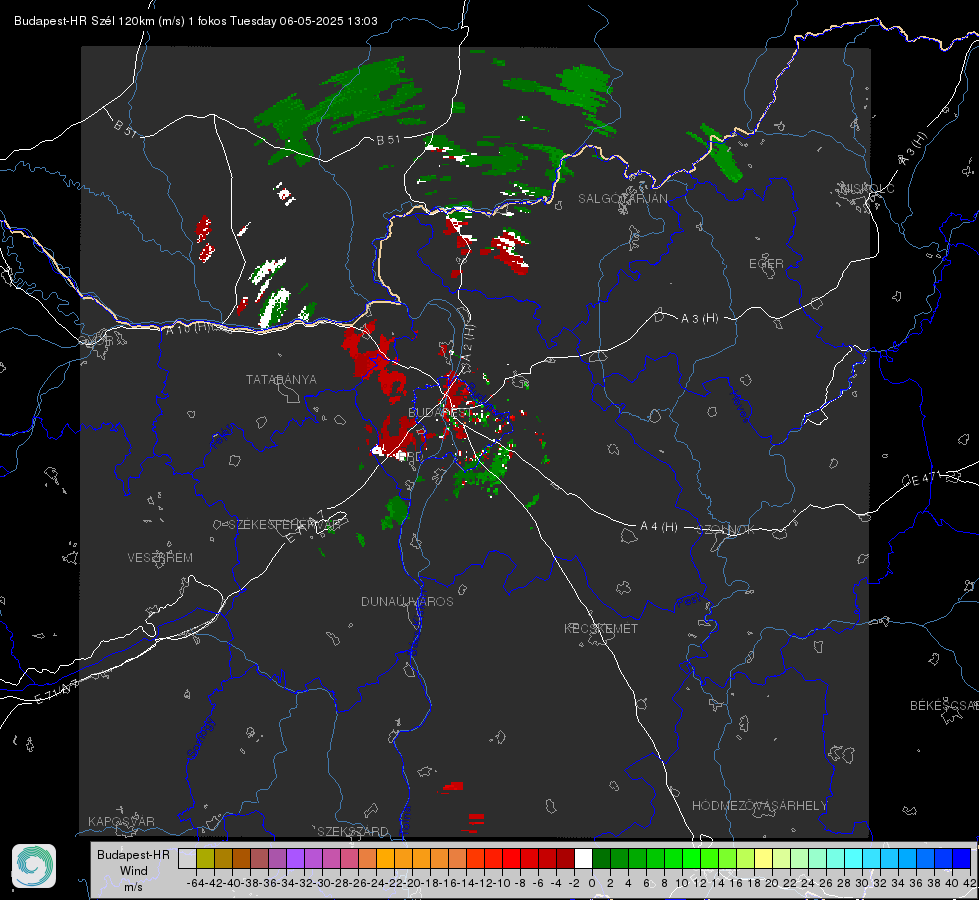Click the SALGÓTARJÁN city label

tap(622, 199)
